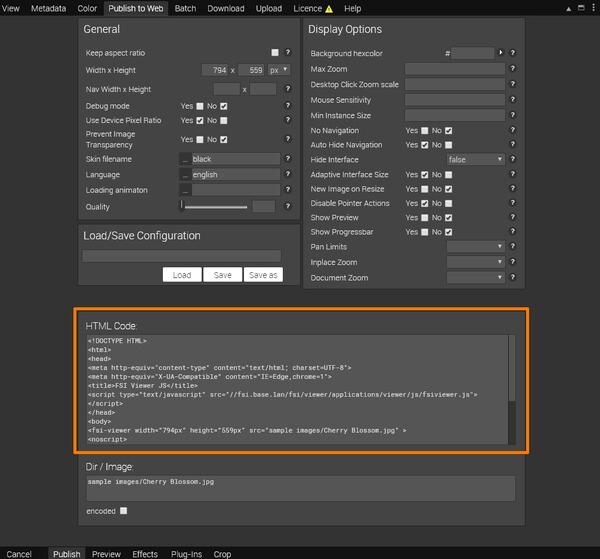Open help for Prevent Image Transparency
This screenshot has width=600, height=559.
(288, 139)
